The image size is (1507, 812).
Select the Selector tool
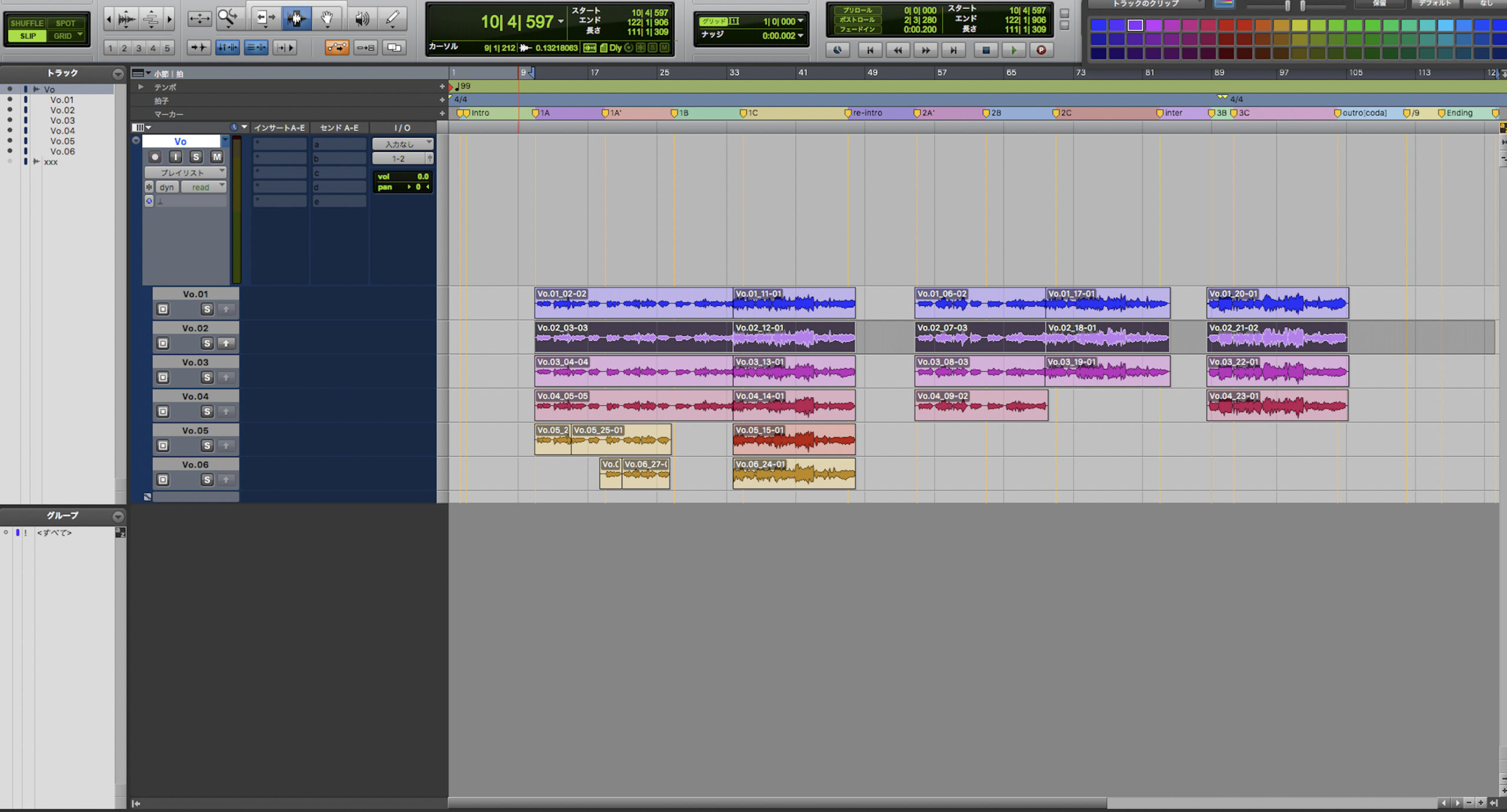297,19
